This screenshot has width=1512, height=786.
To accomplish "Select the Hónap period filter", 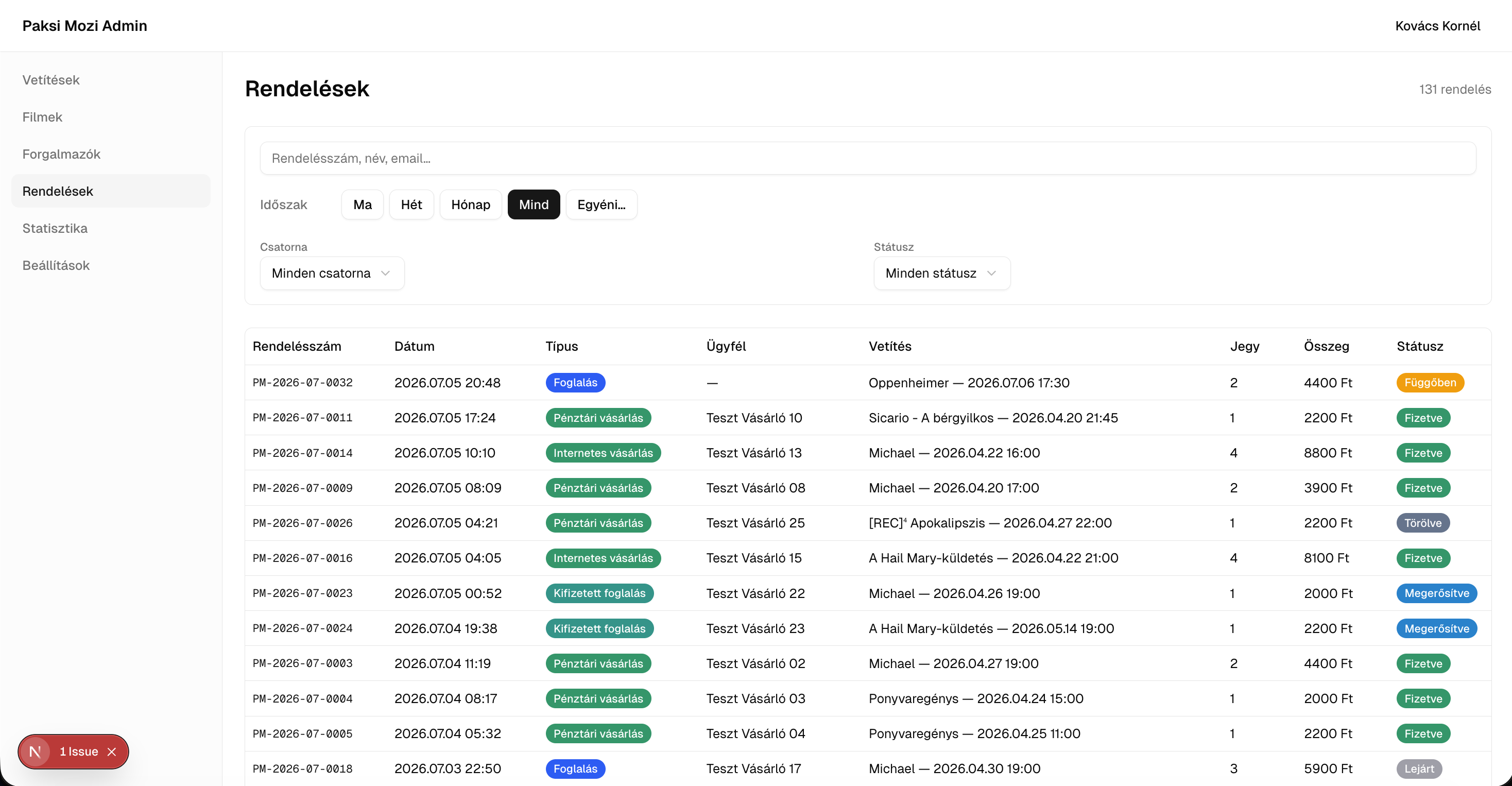I will point(470,204).
